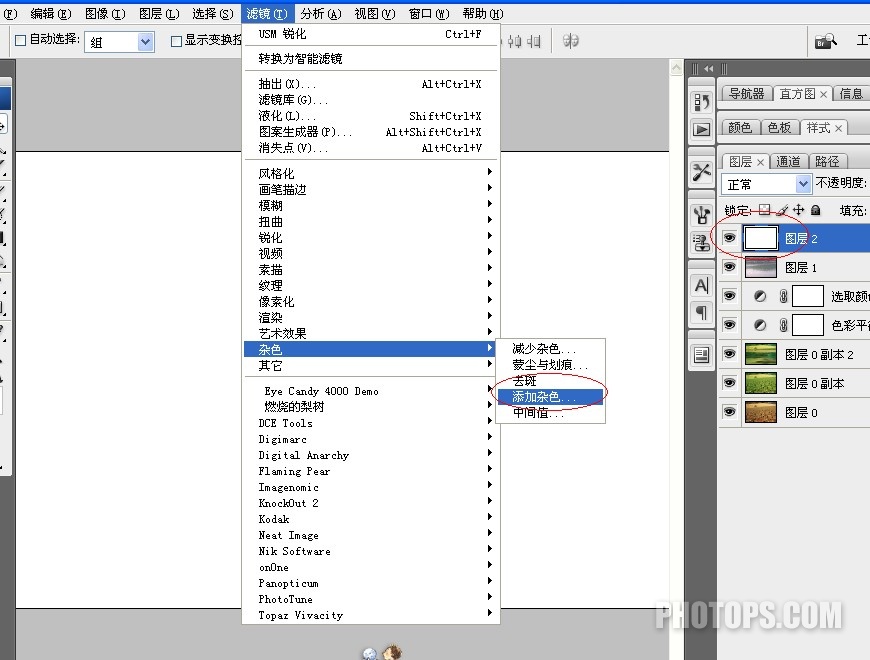The width and height of the screenshot is (870, 660).
Task: Click the 选取颜色 layer mask thumbnail
Action: [x=807, y=296]
